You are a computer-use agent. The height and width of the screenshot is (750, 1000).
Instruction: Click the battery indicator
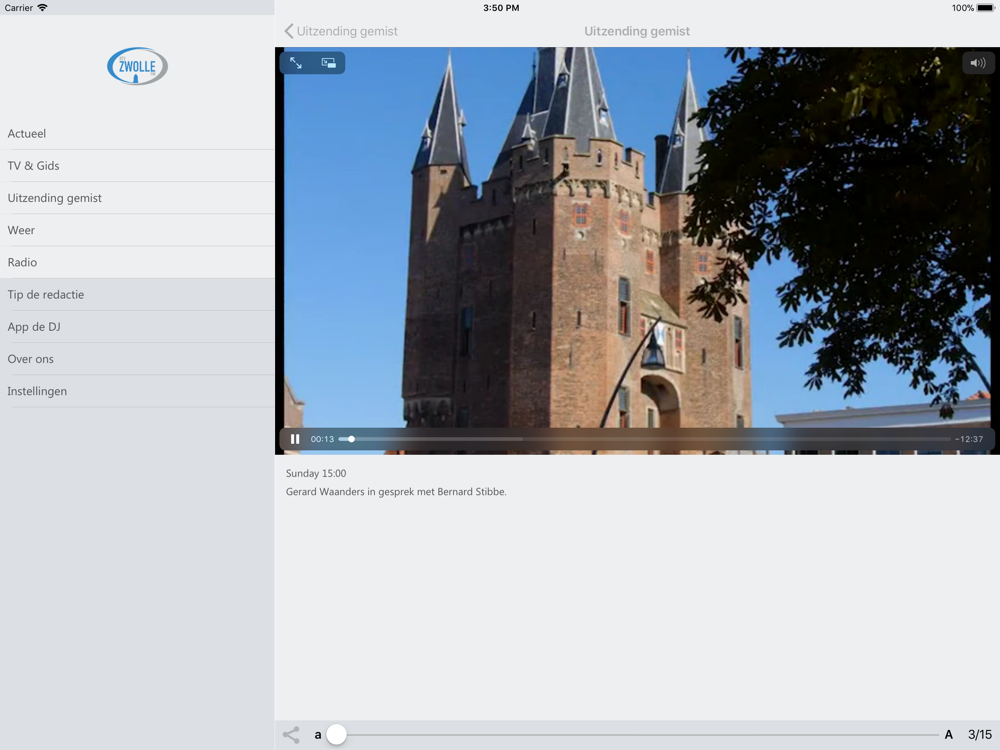click(x=986, y=8)
